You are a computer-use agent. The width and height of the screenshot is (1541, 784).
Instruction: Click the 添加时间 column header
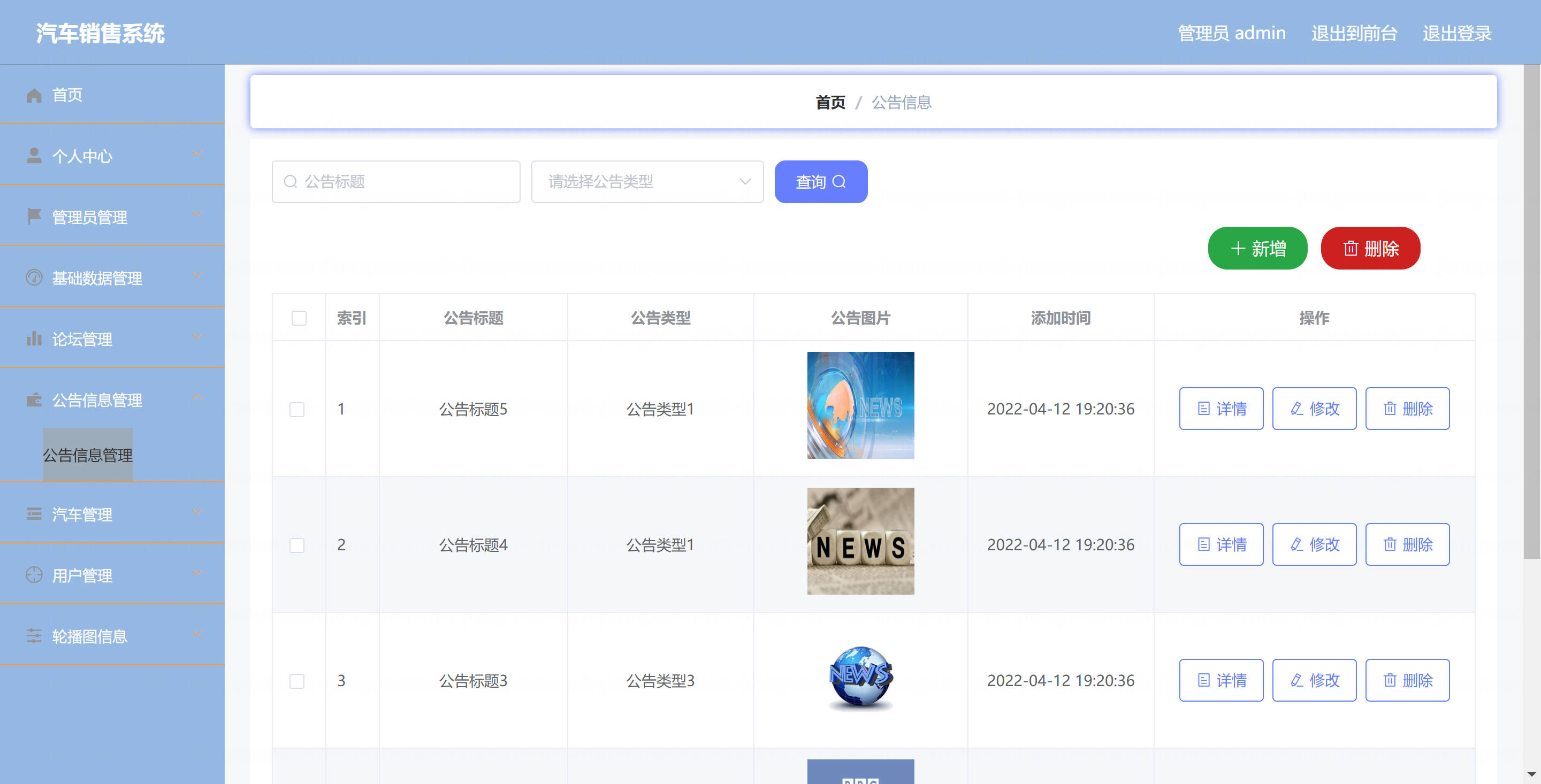click(x=1061, y=318)
